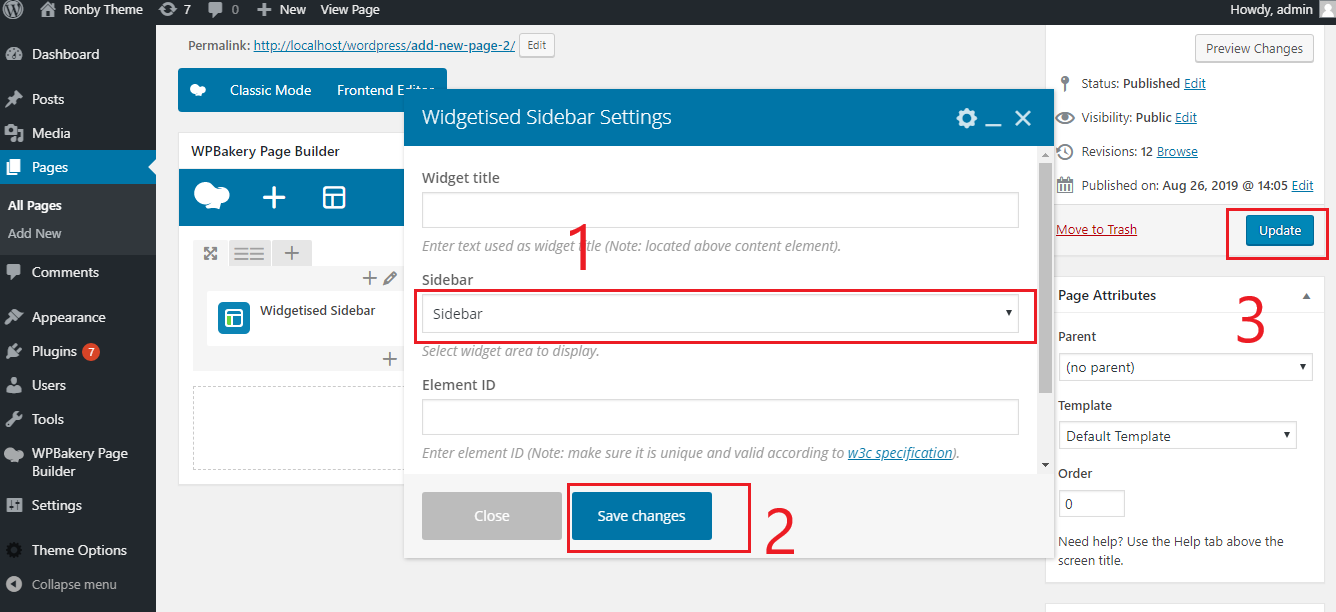Click the Move to Trash link
The image size is (1336, 612).
click(x=1096, y=230)
